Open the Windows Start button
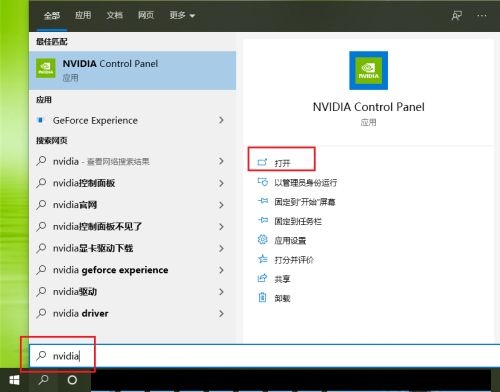 tap(14, 380)
